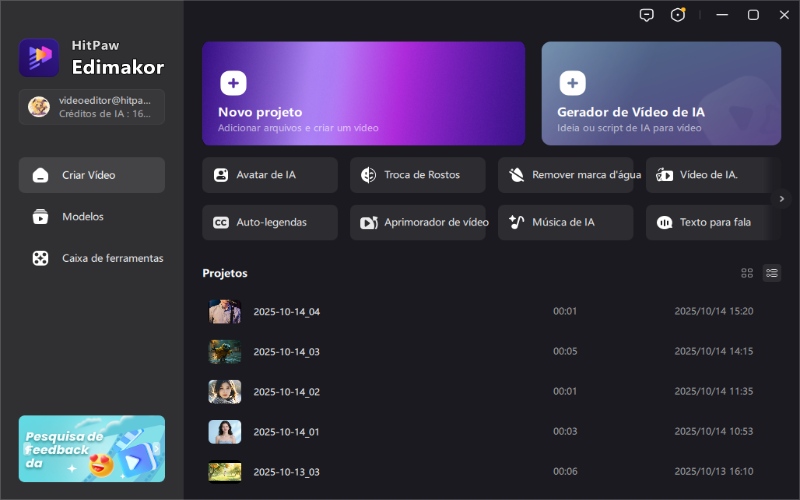Image resolution: width=800 pixels, height=500 pixels.
Task: Click the Projetos heading
Action: pyautogui.click(x=225, y=273)
